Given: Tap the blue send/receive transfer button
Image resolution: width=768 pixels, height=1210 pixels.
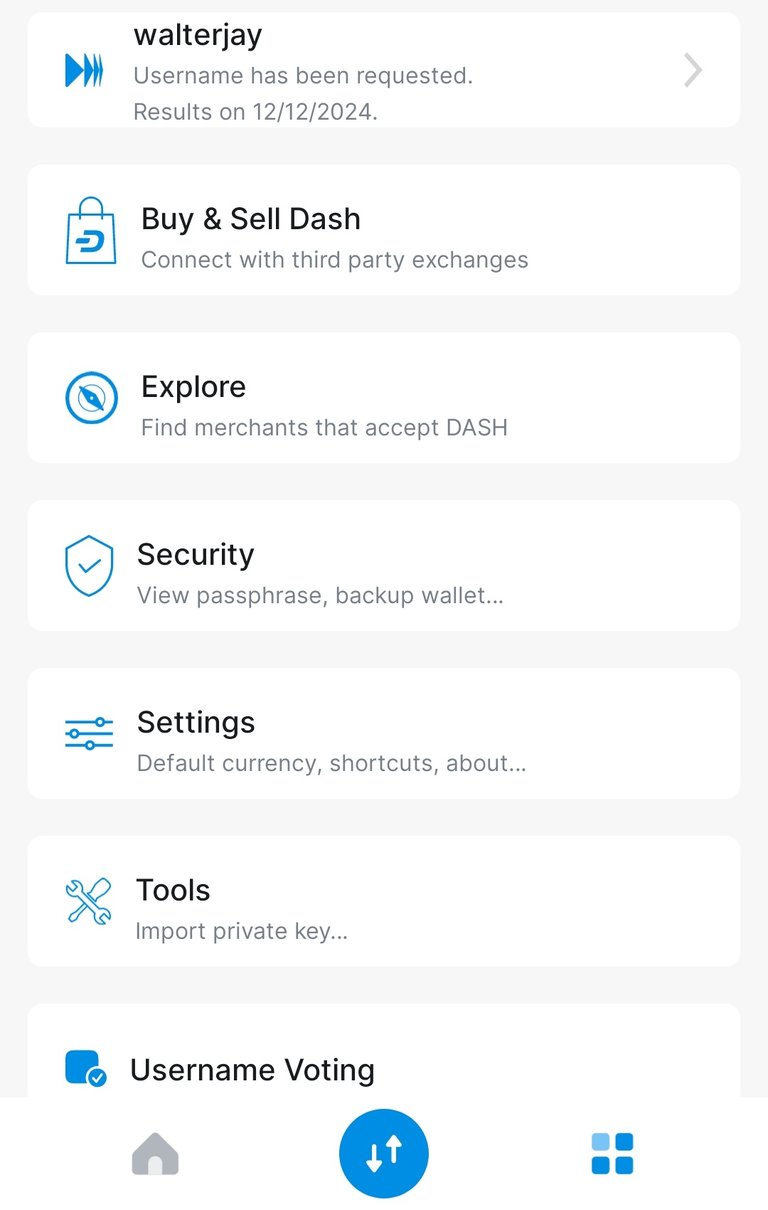Looking at the screenshot, I should click(384, 1154).
